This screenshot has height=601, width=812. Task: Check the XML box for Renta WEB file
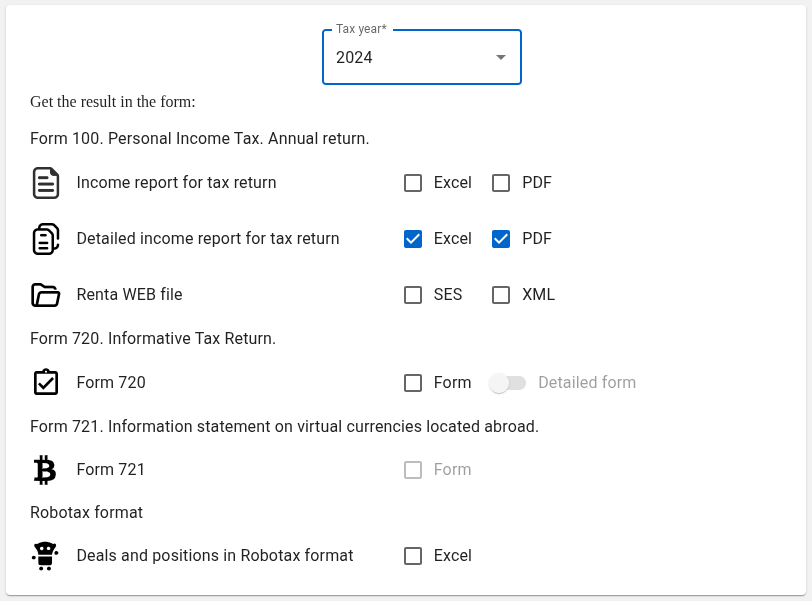pos(501,295)
